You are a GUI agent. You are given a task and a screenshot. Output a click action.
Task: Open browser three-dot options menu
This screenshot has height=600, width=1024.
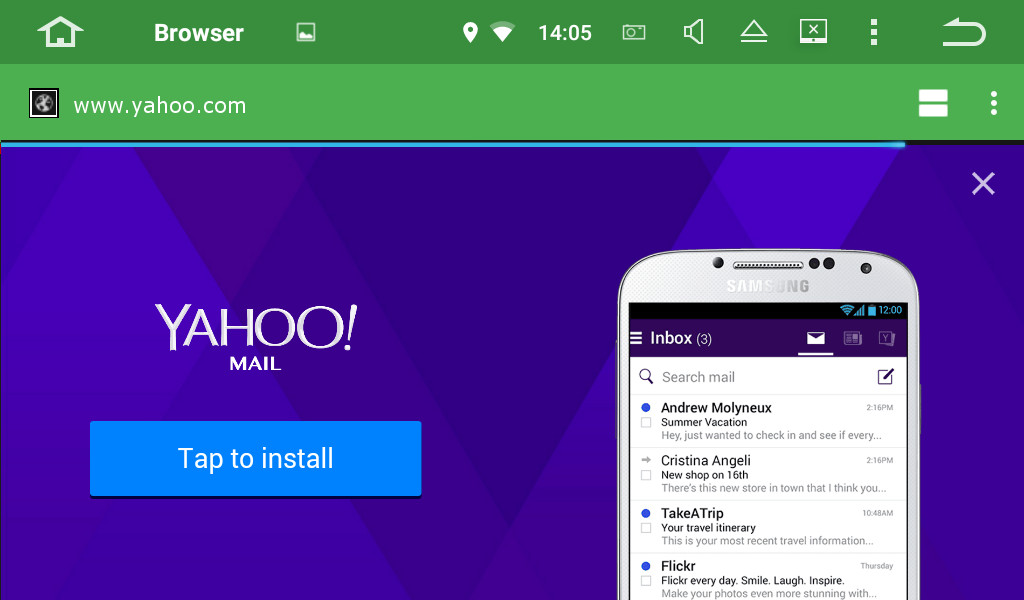[x=993, y=103]
